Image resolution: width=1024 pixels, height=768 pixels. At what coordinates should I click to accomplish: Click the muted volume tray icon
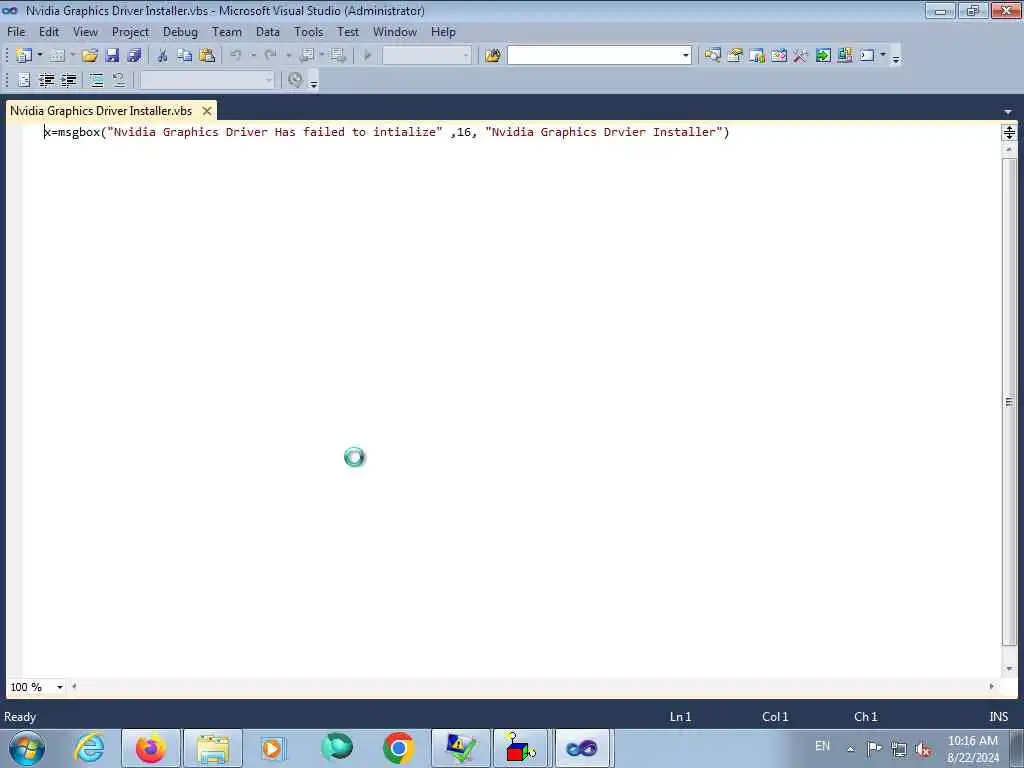pos(923,749)
